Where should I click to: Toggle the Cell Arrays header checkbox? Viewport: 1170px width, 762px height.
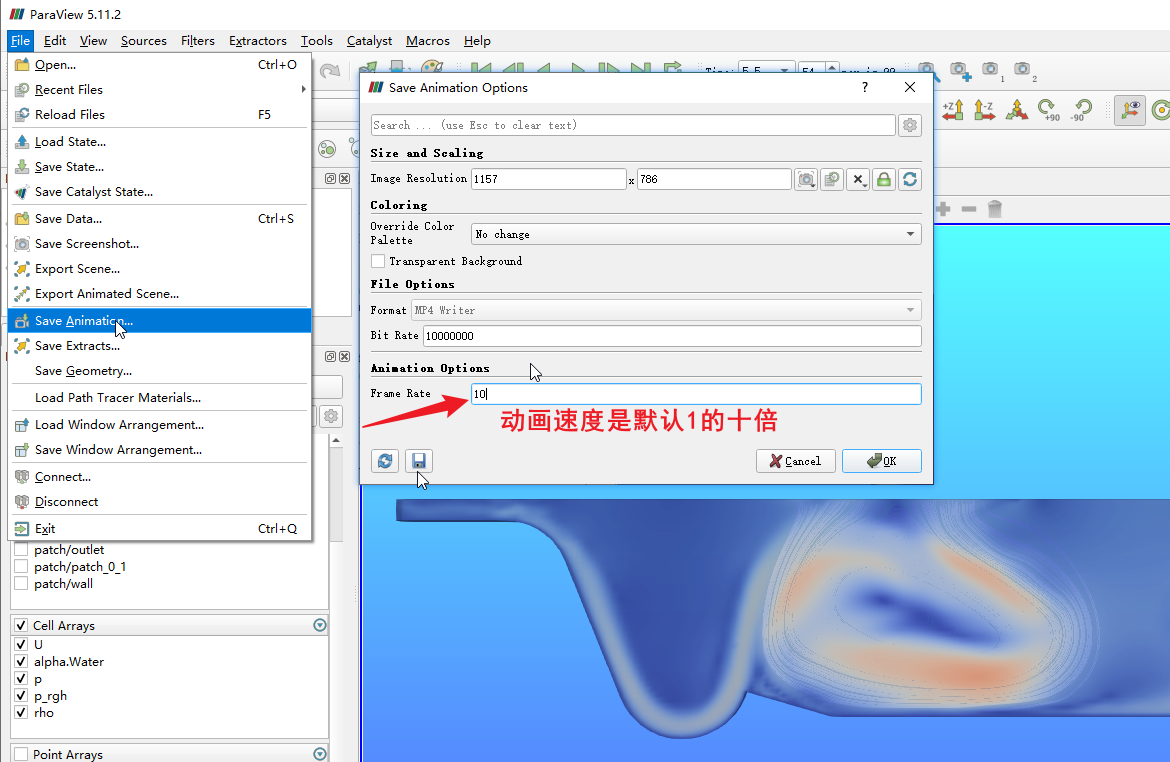(21, 625)
